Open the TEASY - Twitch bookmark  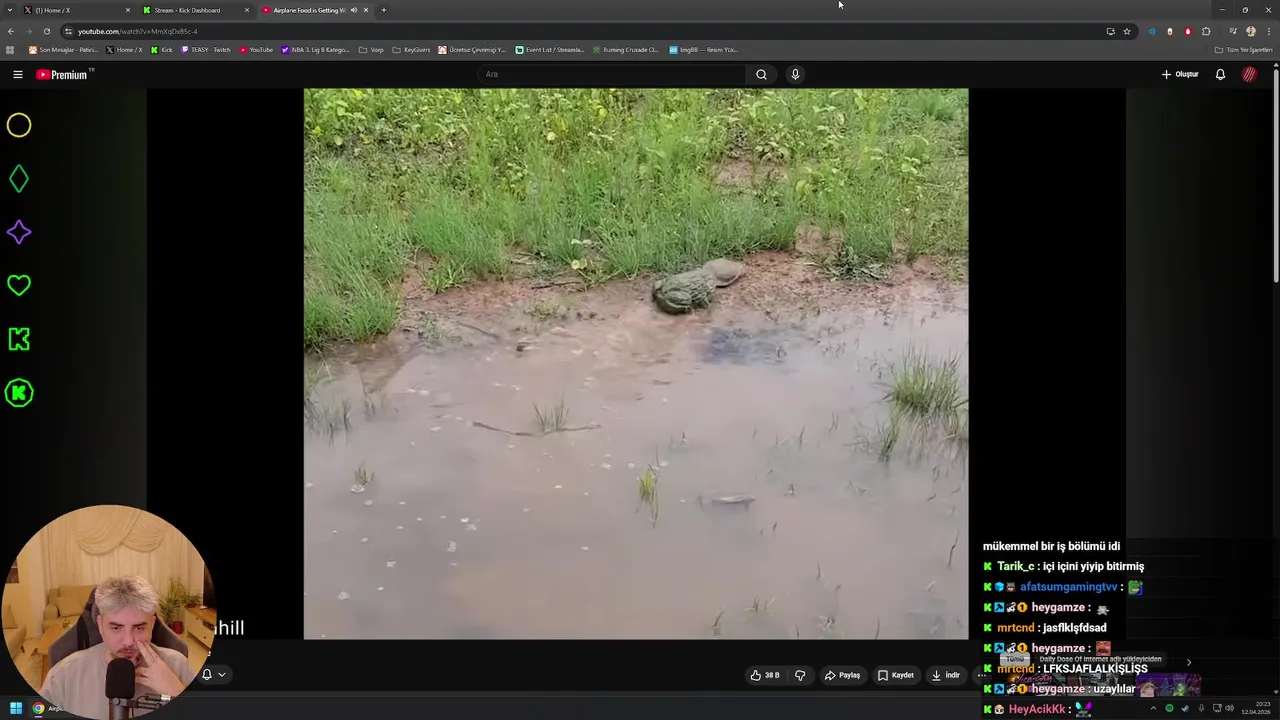coord(206,50)
